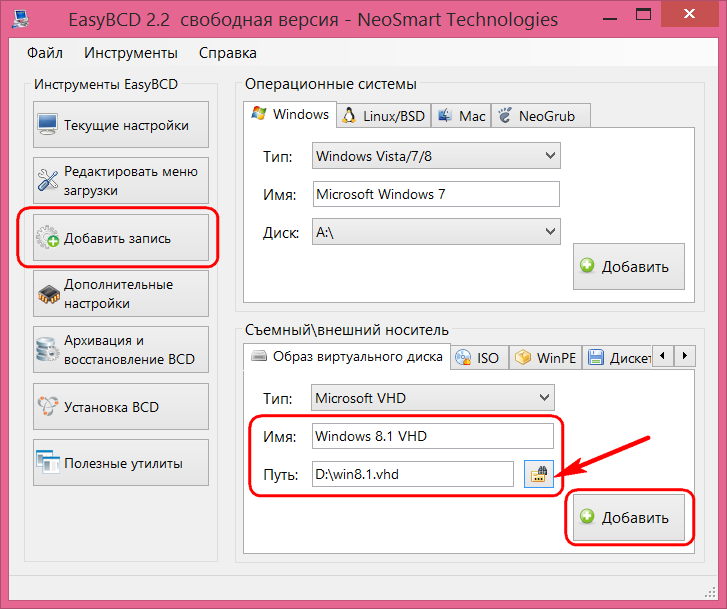Switch to the Mac tab
The width and height of the screenshot is (727, 609).
point(461,115)
